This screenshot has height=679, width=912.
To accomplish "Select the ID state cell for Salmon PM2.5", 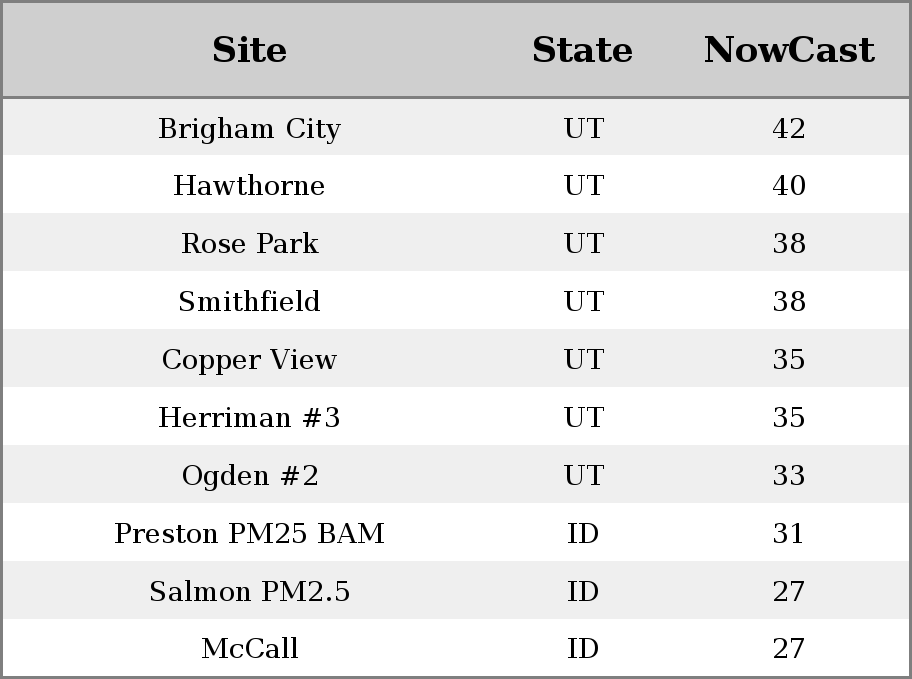I will [583, 592].
